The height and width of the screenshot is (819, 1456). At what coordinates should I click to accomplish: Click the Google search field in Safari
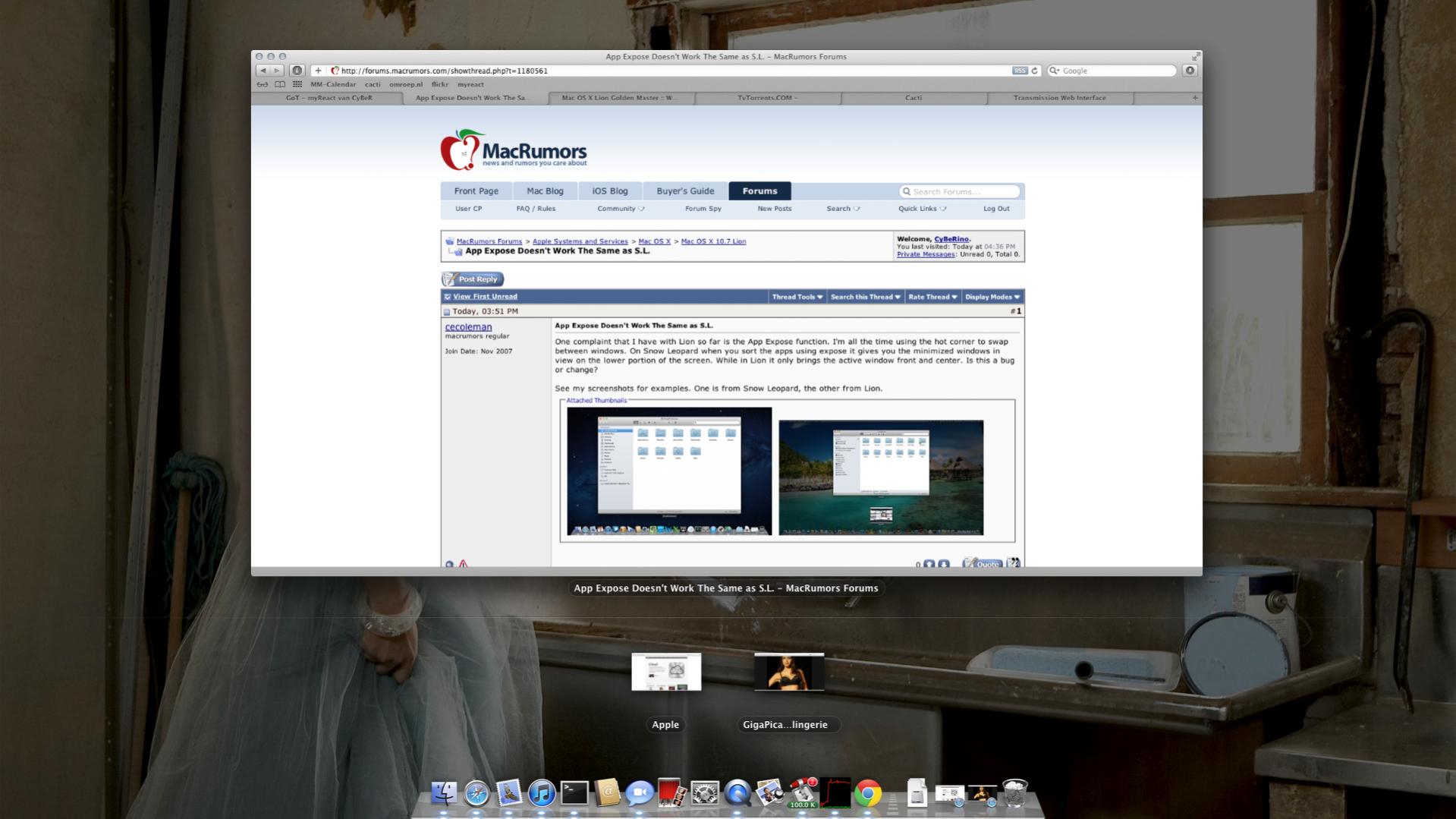point(1112,71)
